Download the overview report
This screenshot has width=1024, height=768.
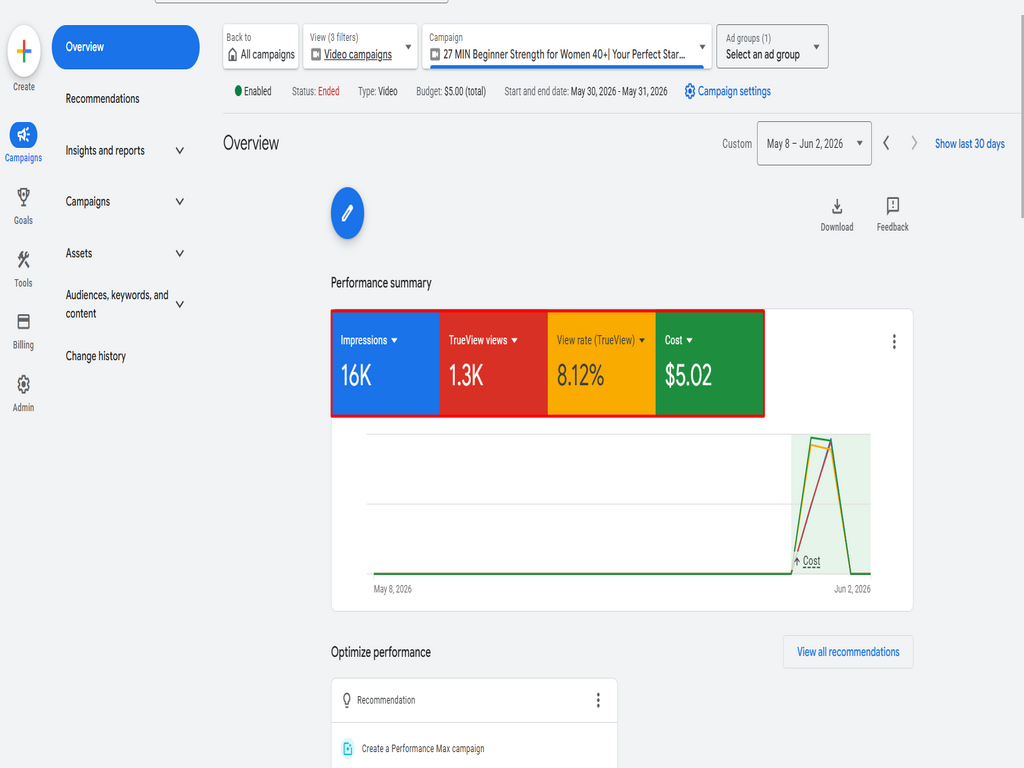(837, 214)
